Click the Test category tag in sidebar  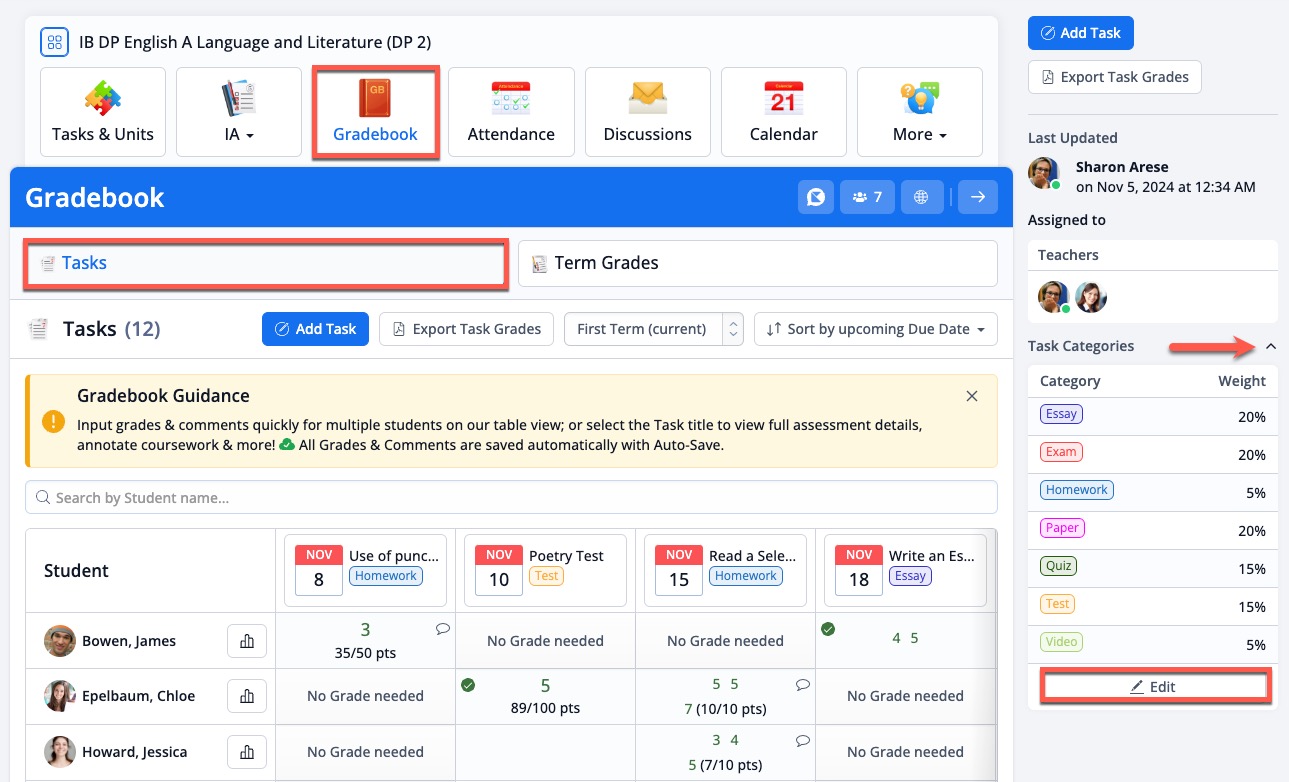1058,604
